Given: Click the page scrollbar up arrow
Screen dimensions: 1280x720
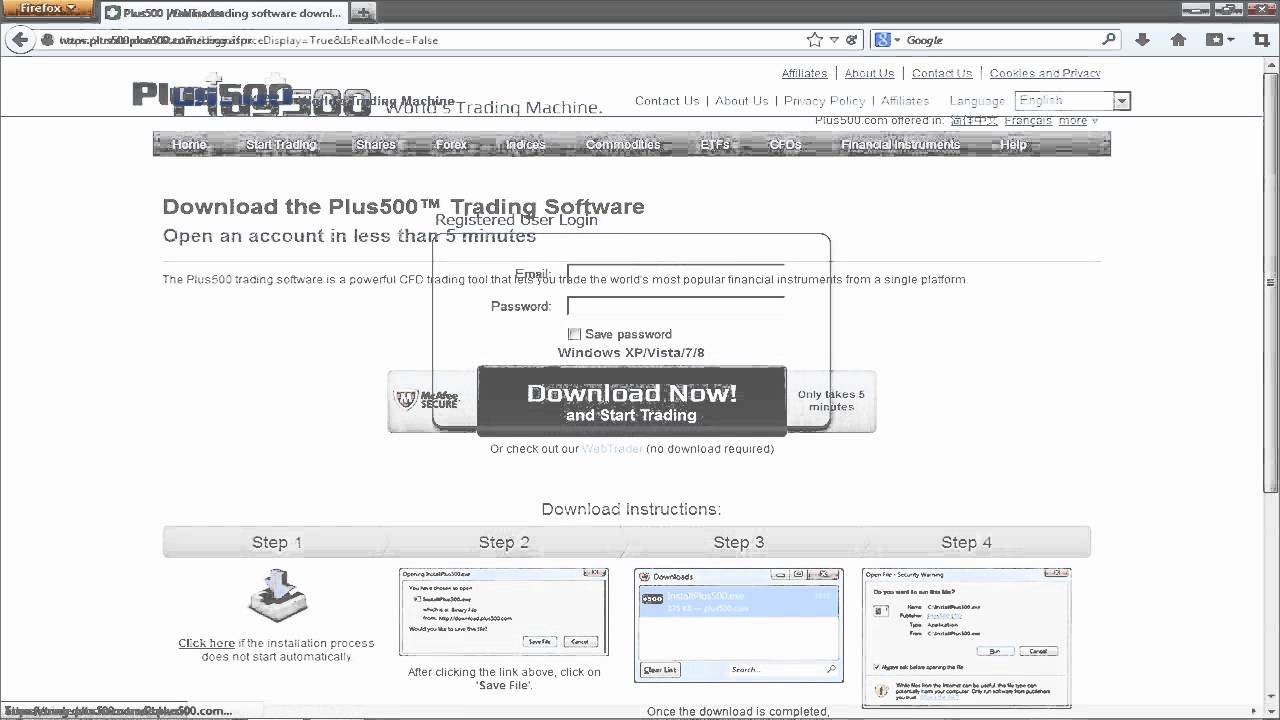Looking at the screenshot, I should pyautogui.click(x=1271, y=65).
